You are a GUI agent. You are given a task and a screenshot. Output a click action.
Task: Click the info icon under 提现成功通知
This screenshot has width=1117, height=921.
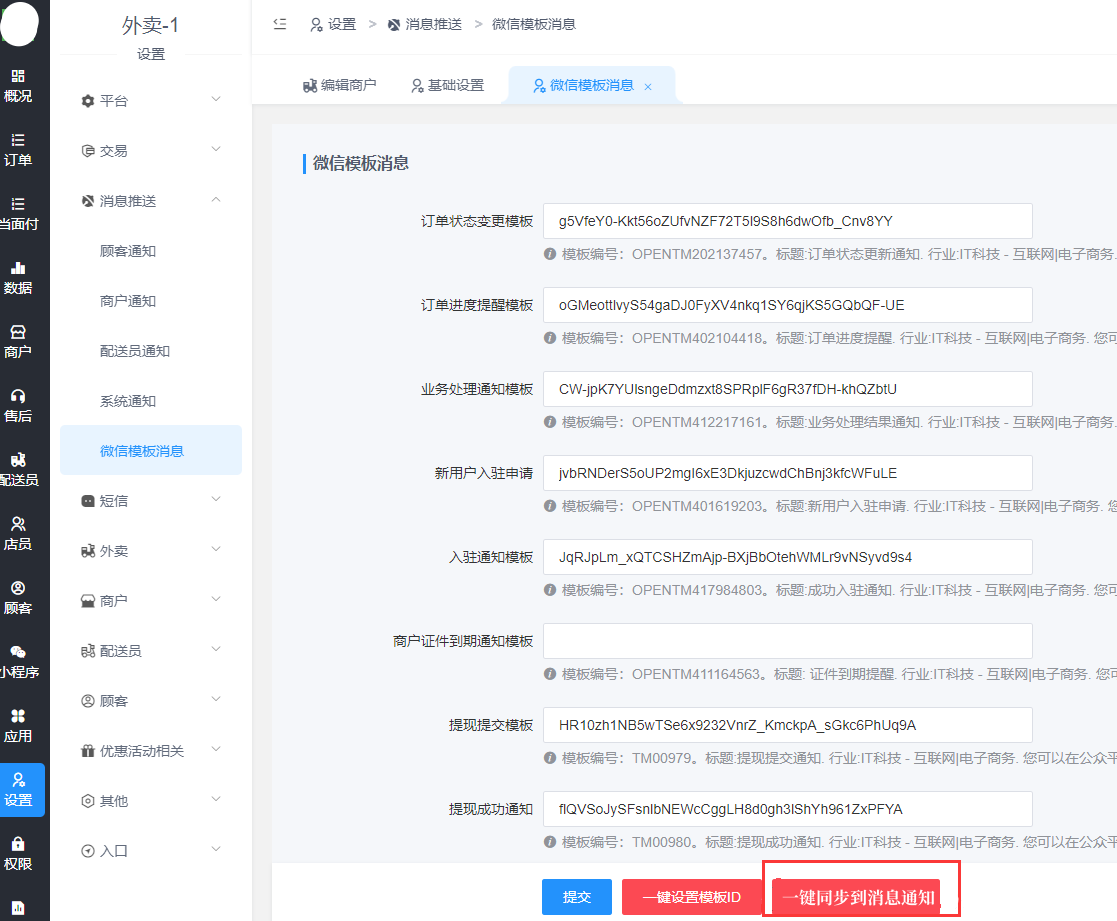(x=550, y=843)
